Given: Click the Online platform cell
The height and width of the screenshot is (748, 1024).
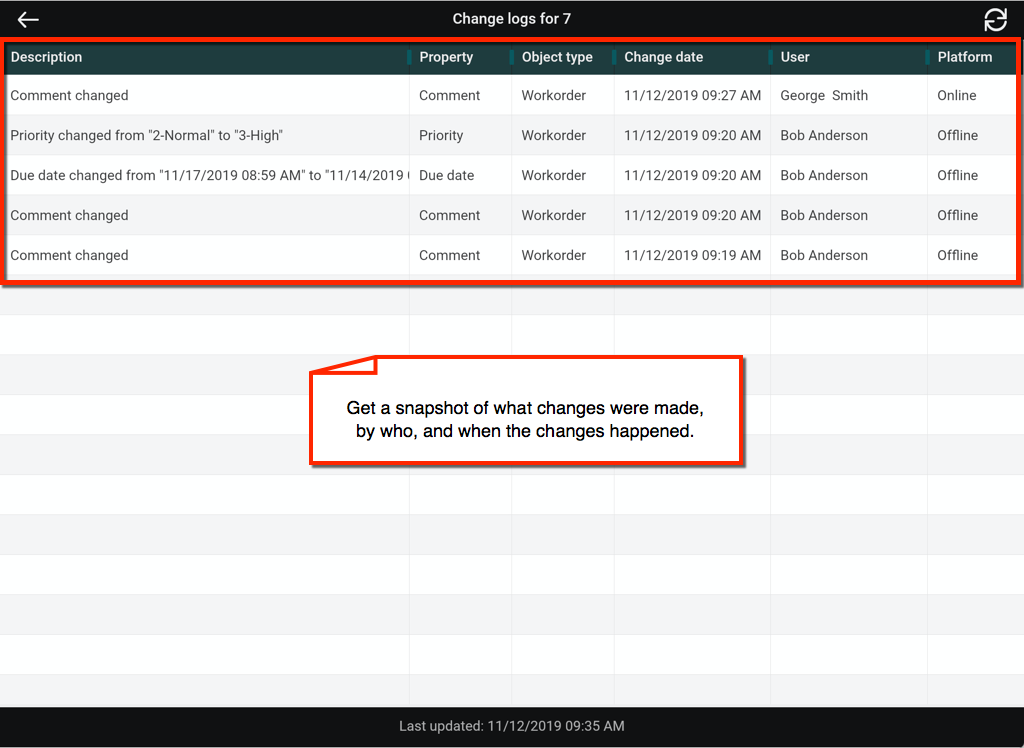Looking at the screenshot, I should pos(956,96).
